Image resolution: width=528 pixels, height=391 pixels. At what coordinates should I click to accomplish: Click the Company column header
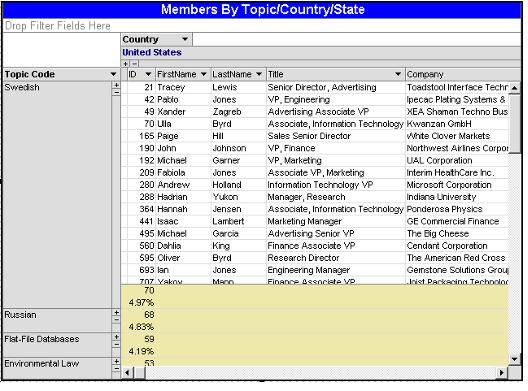point(463,74)
